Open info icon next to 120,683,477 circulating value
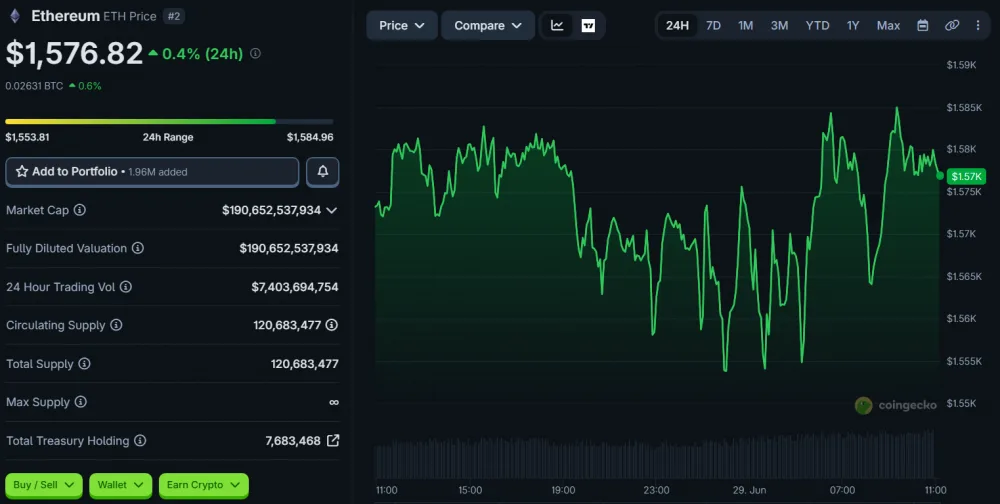The image size is (1000, 504). [332, 325]
